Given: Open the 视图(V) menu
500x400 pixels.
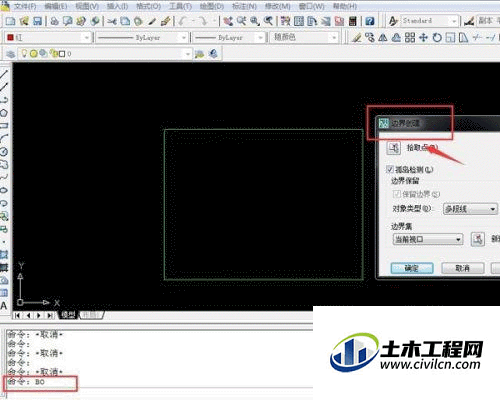Looking at the screenshot, I should point(87,6).
